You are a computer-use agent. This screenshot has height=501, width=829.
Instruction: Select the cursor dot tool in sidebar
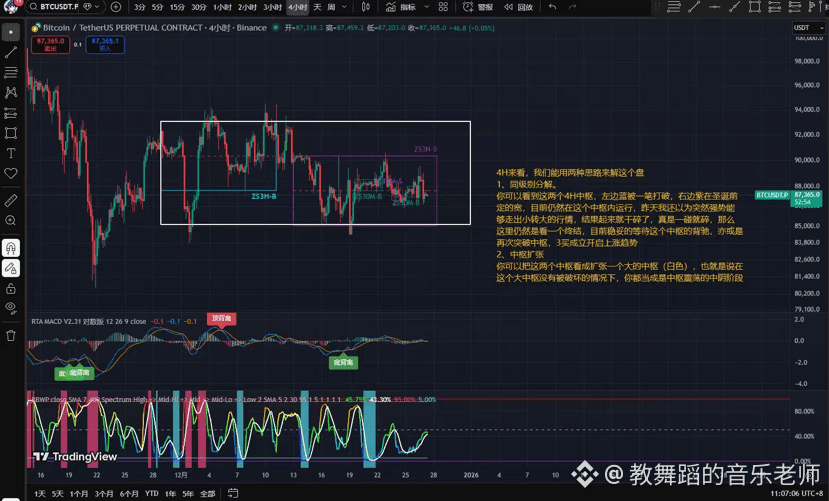[11, 32]
